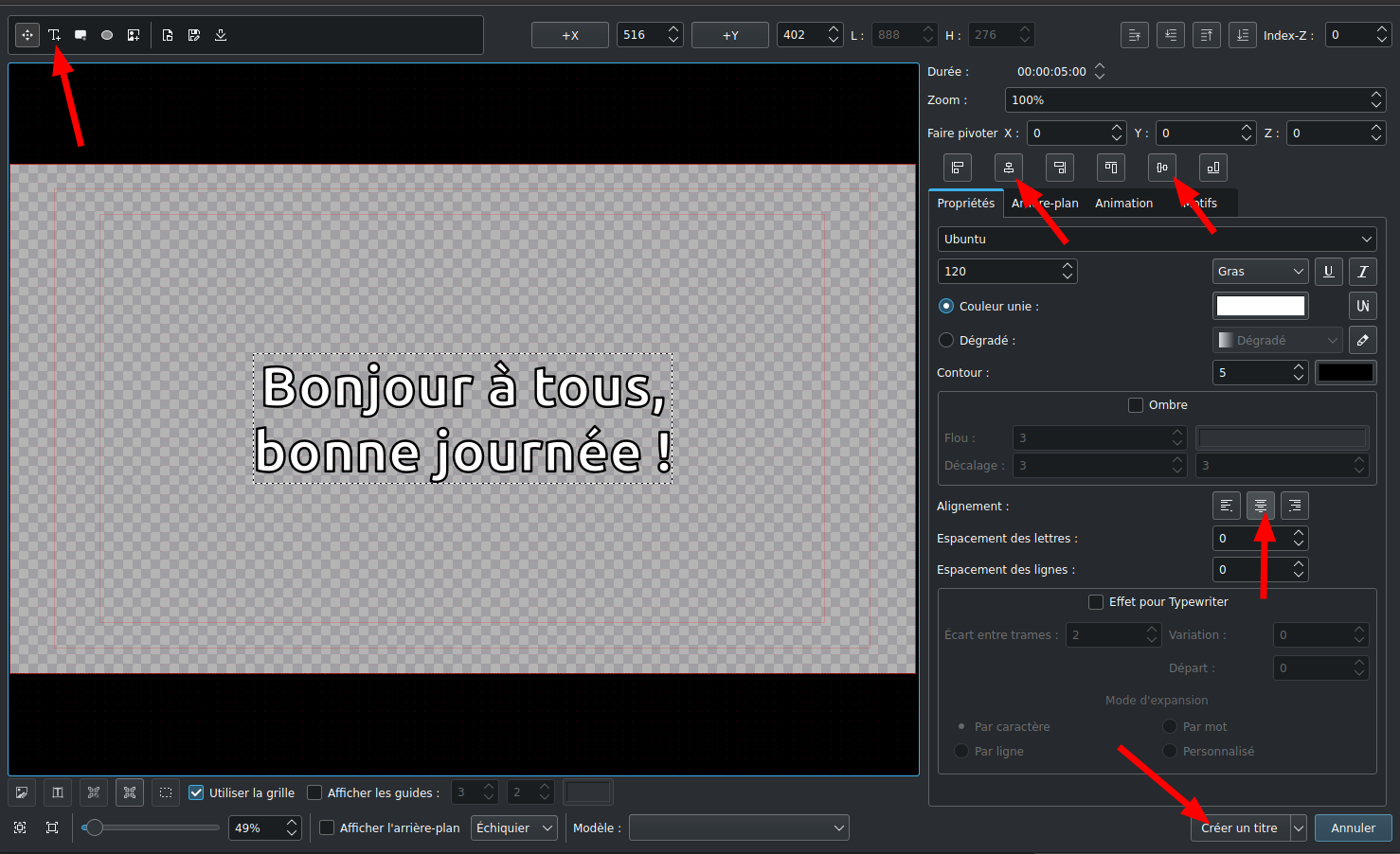1400x854 pixels.
Task: Click the Save As icon with pencil
Action: coord(194,35)
